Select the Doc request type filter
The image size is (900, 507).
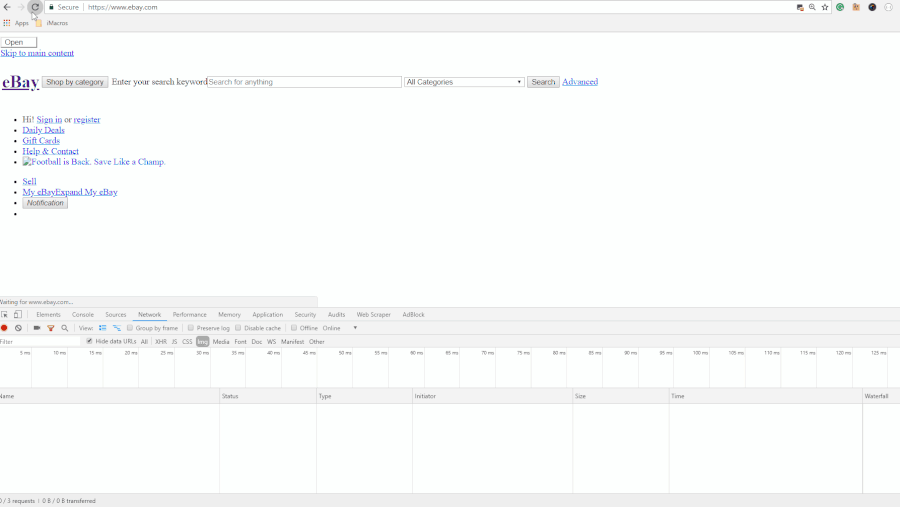click(257, 342)
